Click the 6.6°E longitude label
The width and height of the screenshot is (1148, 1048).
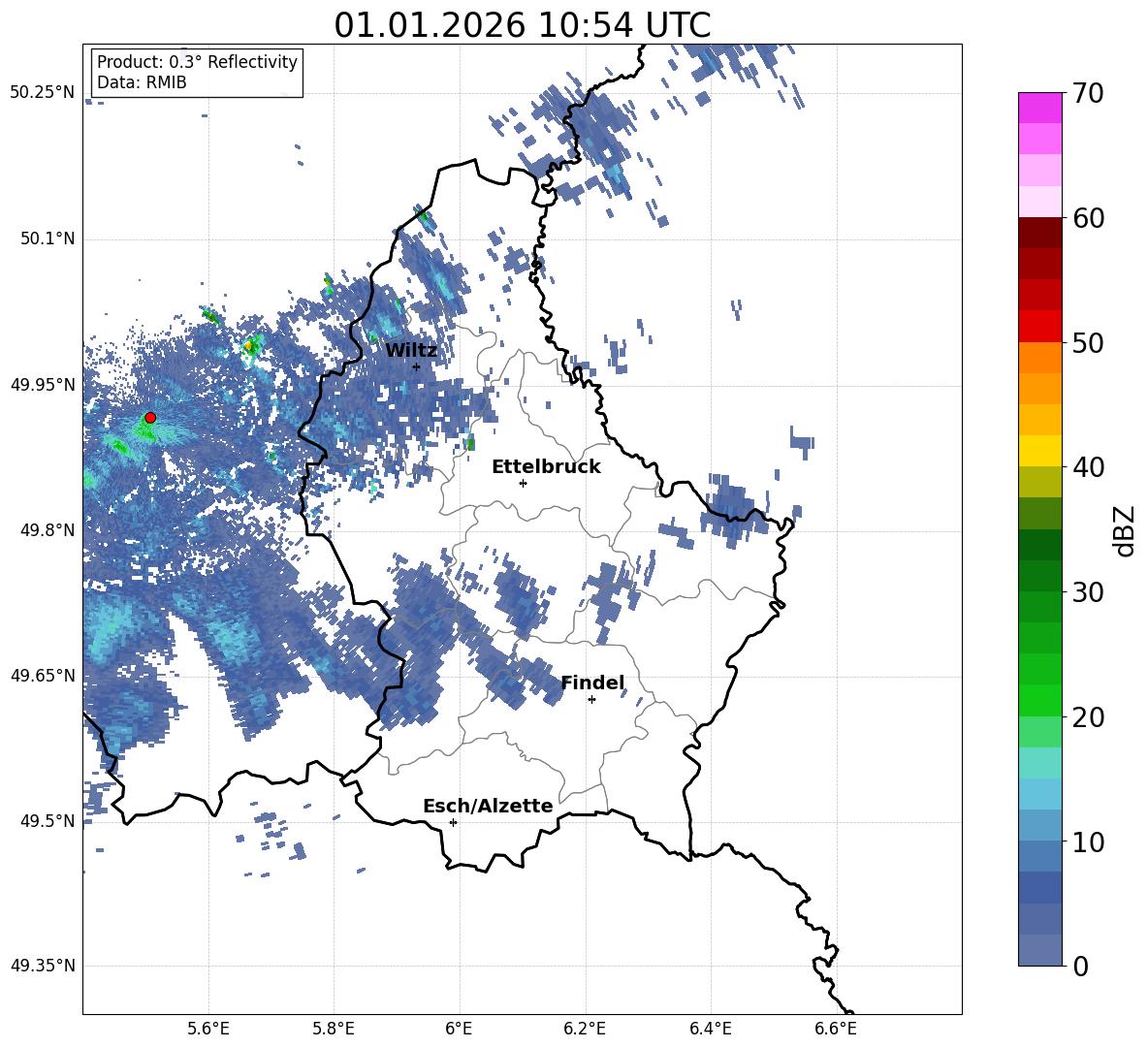point(836,1030)
